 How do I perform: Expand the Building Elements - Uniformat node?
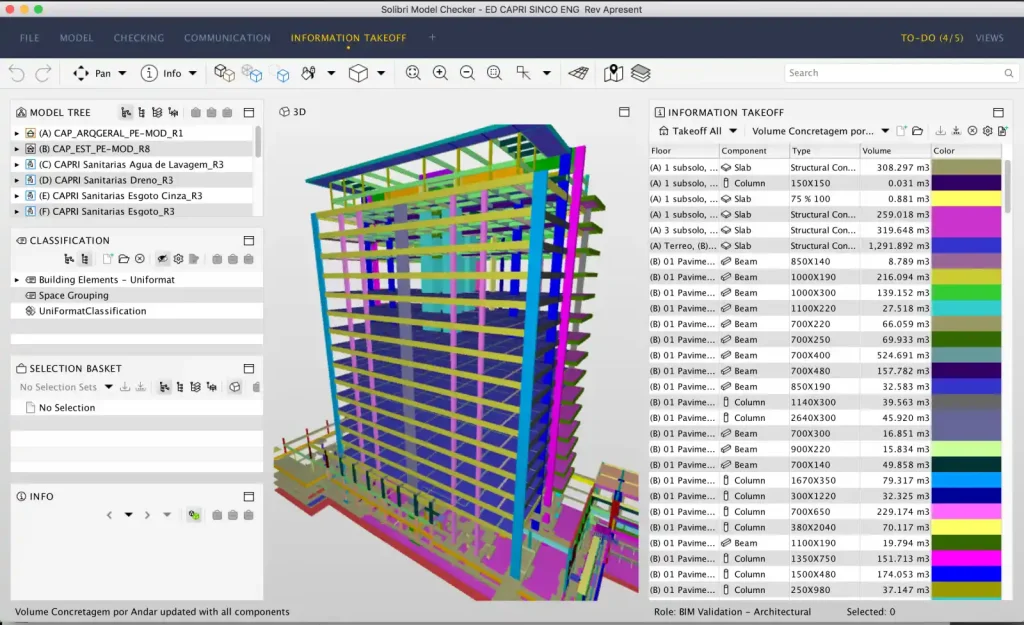click(17, 280)
